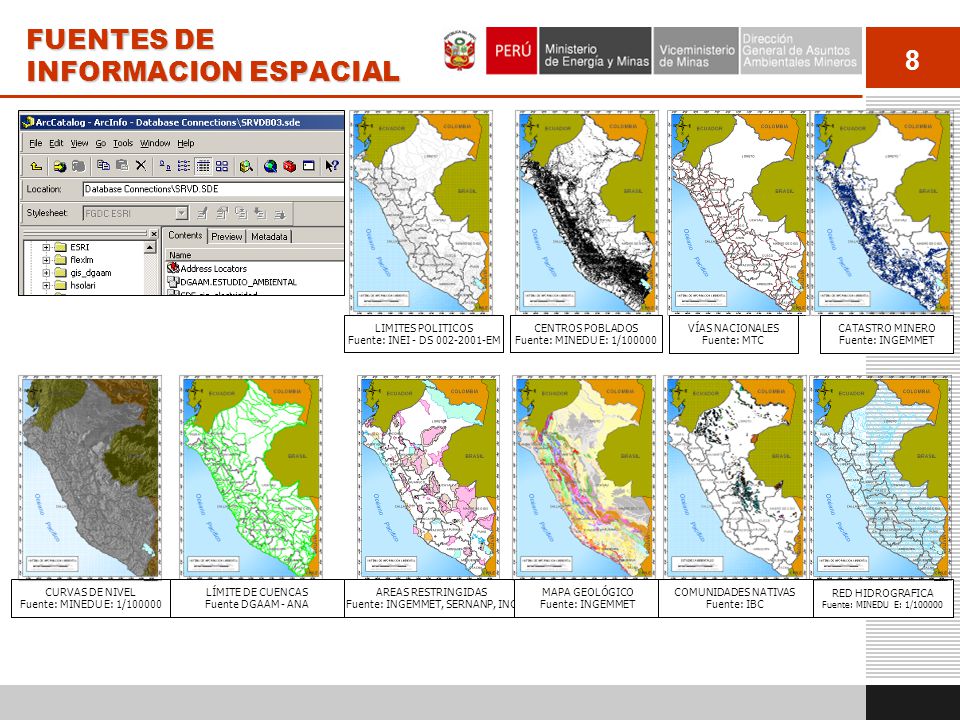Select the gis_dgaam folder label

(91, 272)
